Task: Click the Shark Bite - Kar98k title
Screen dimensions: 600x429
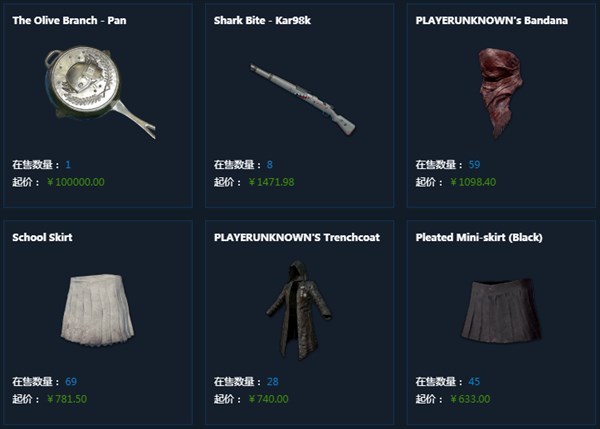Action: [262, 20]
